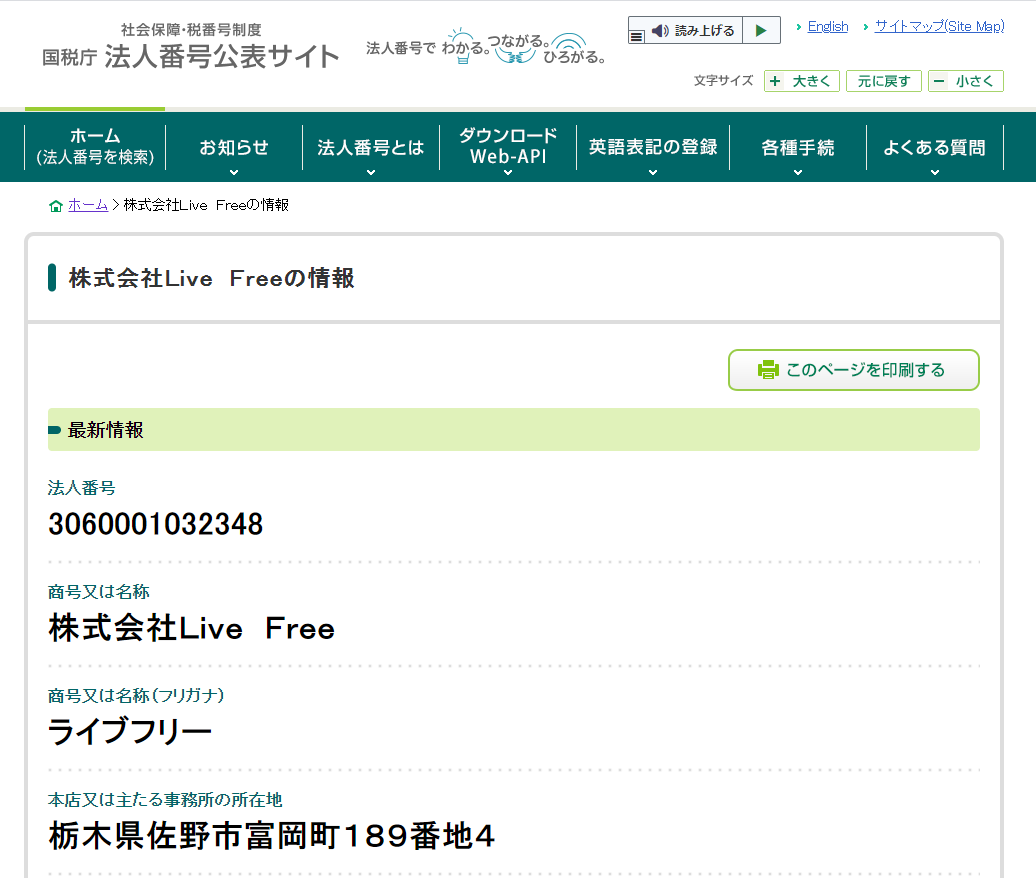The image size is (1036, 878).
Task: Click the 法人番号 field label
Action: click(82, 488)
